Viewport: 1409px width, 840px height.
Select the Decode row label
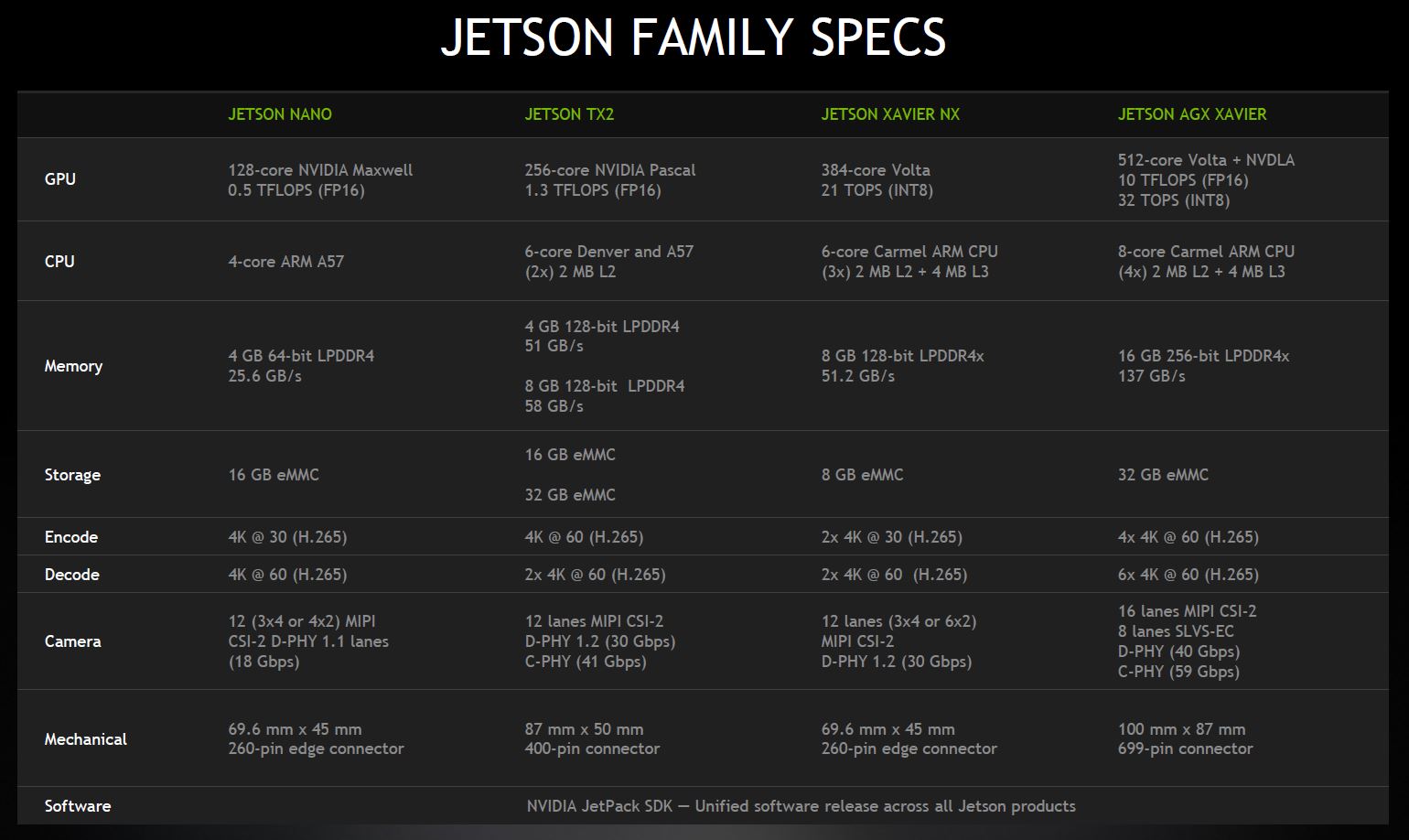pos(71,575)
